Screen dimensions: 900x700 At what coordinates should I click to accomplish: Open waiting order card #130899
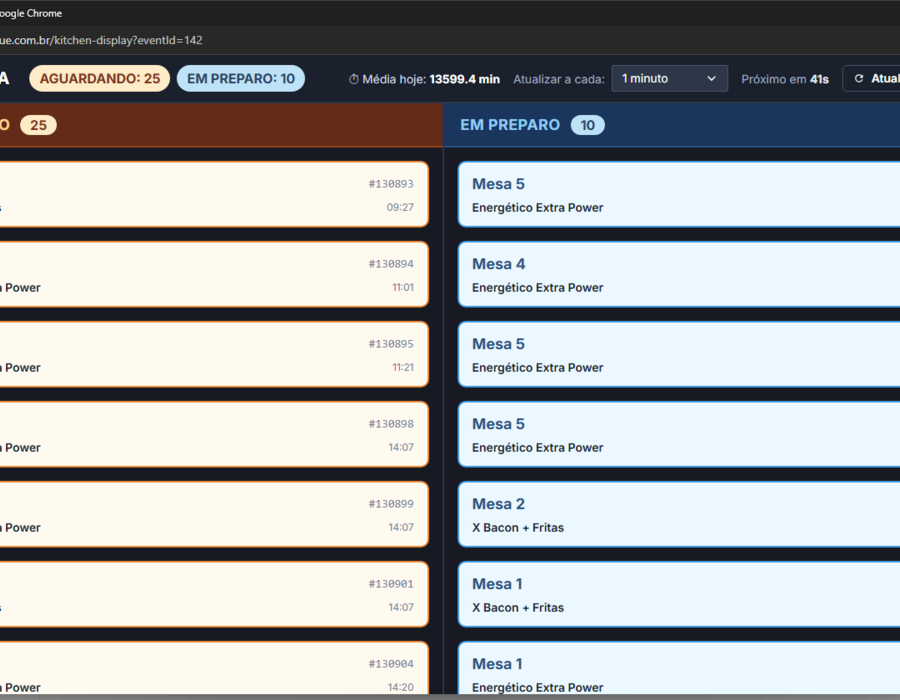tap(213, 515)
